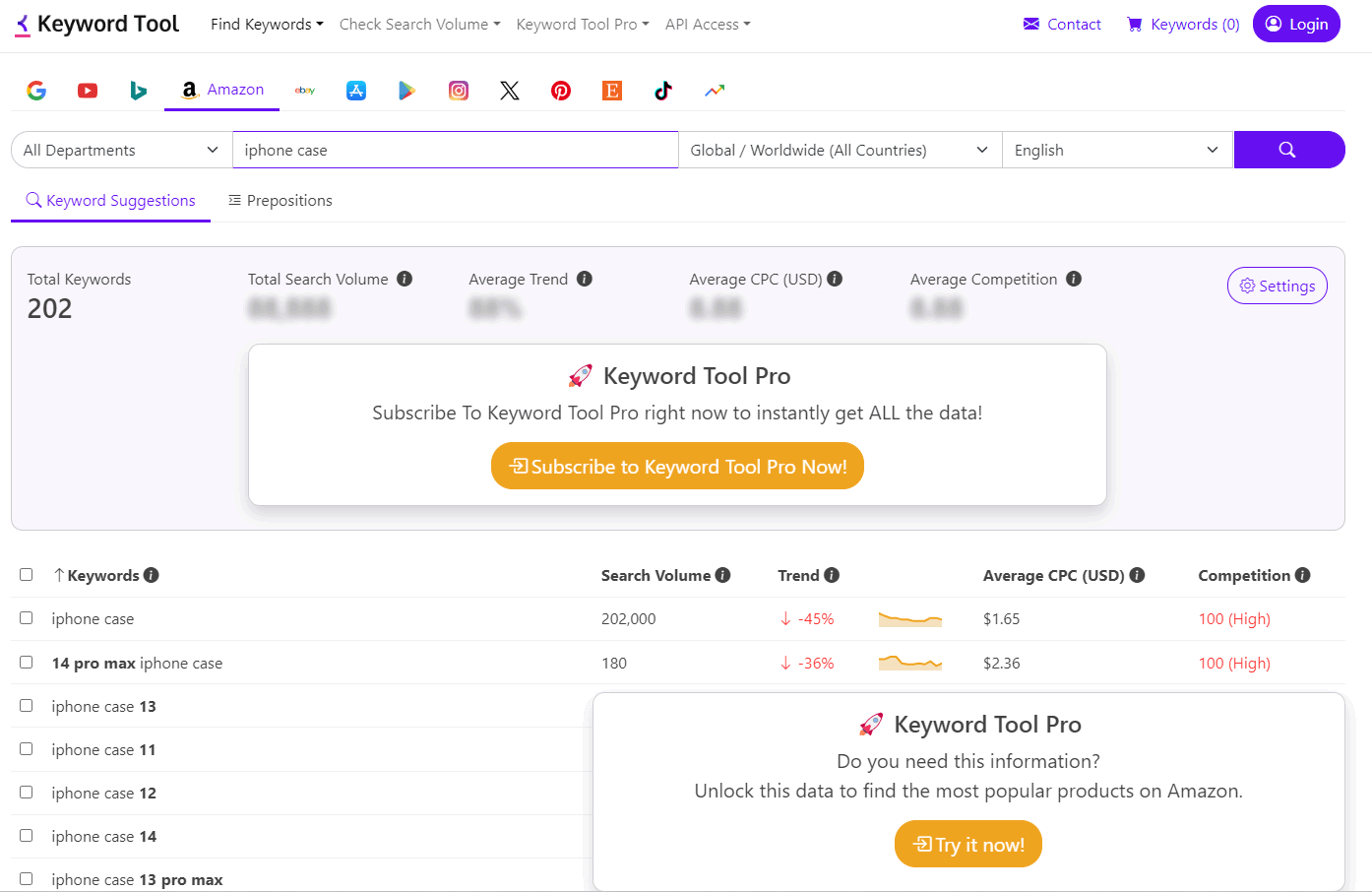This screenshot has height=892, width=1372.
Task: Click info icon beside Search Volume header
Action: (x=722, y=575)
